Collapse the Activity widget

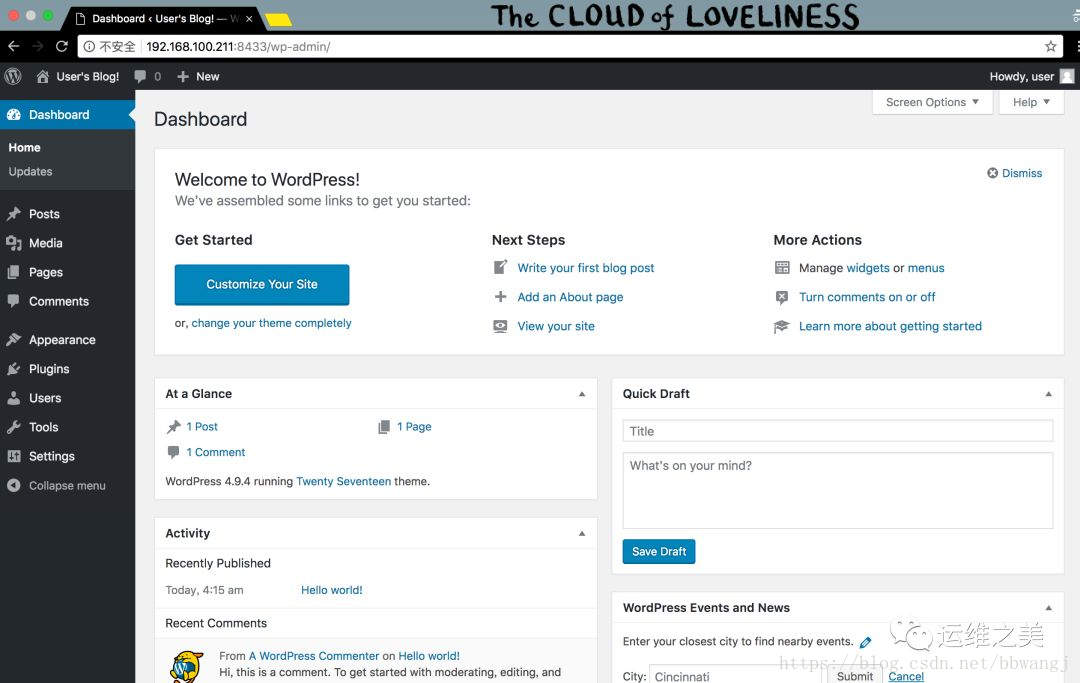pos(582,533)
